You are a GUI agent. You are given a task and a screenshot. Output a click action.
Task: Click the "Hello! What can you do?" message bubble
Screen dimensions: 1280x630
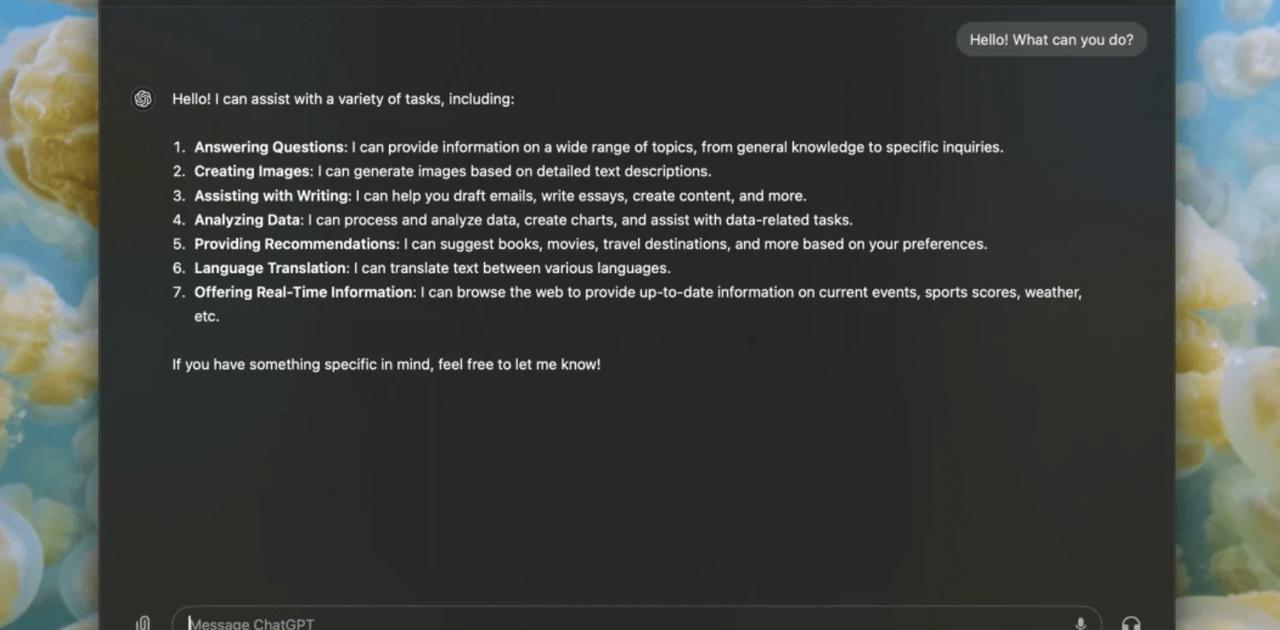coord(1051,40)
